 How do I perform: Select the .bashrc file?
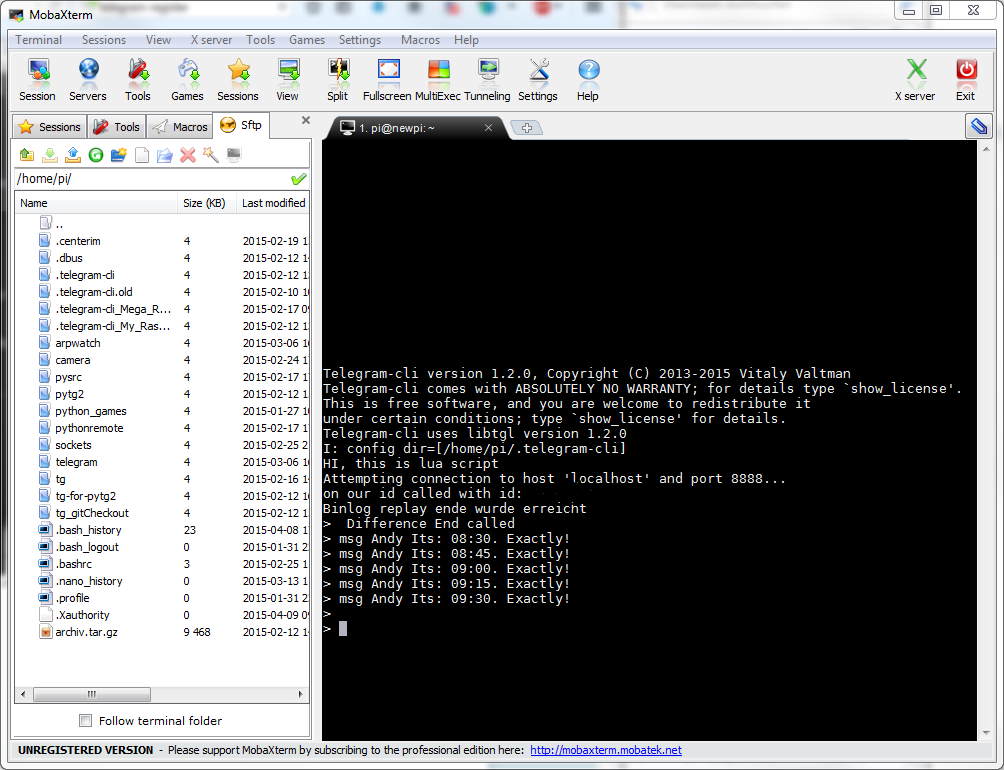[74, 564]
